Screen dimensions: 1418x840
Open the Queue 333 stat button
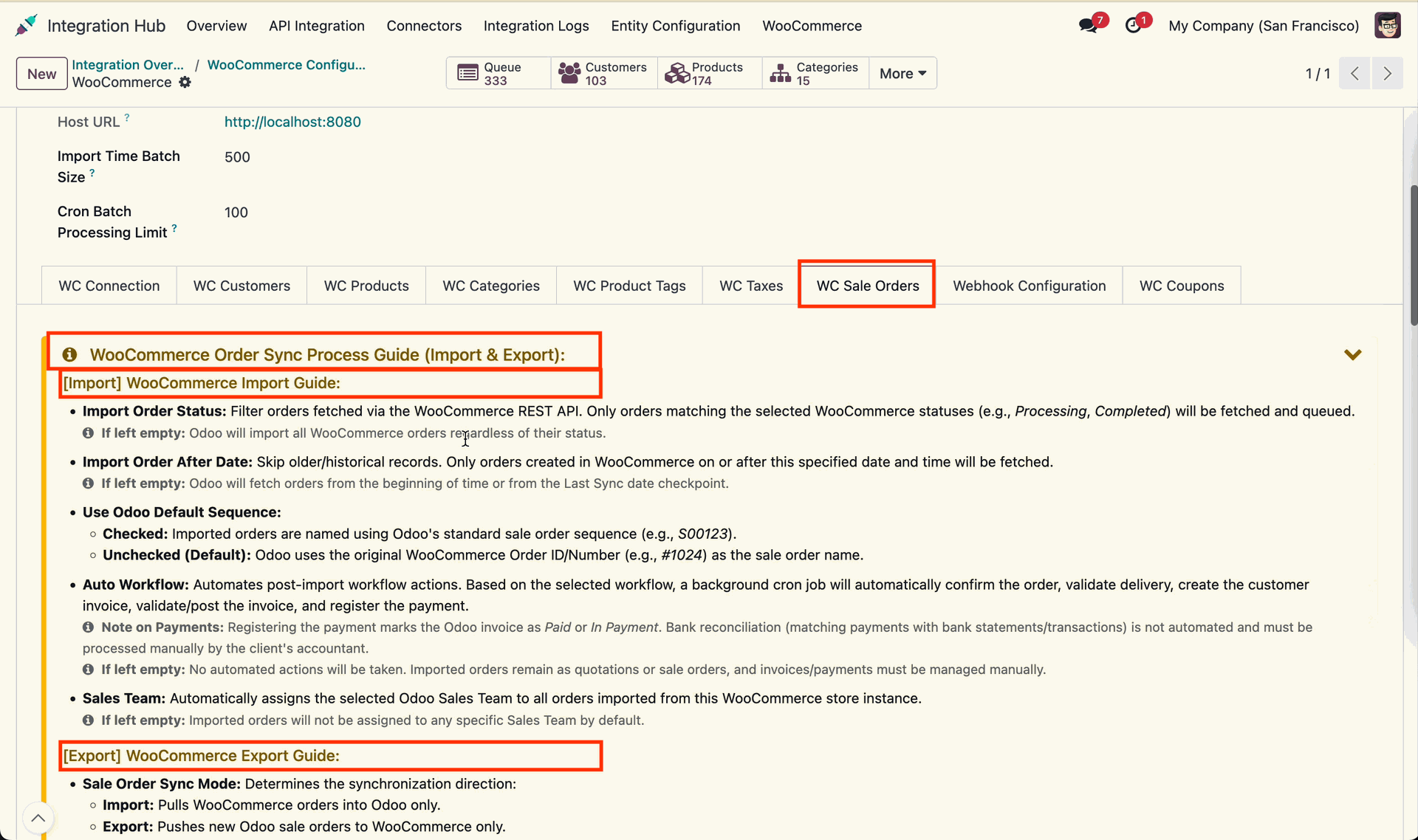click(499, 73)
